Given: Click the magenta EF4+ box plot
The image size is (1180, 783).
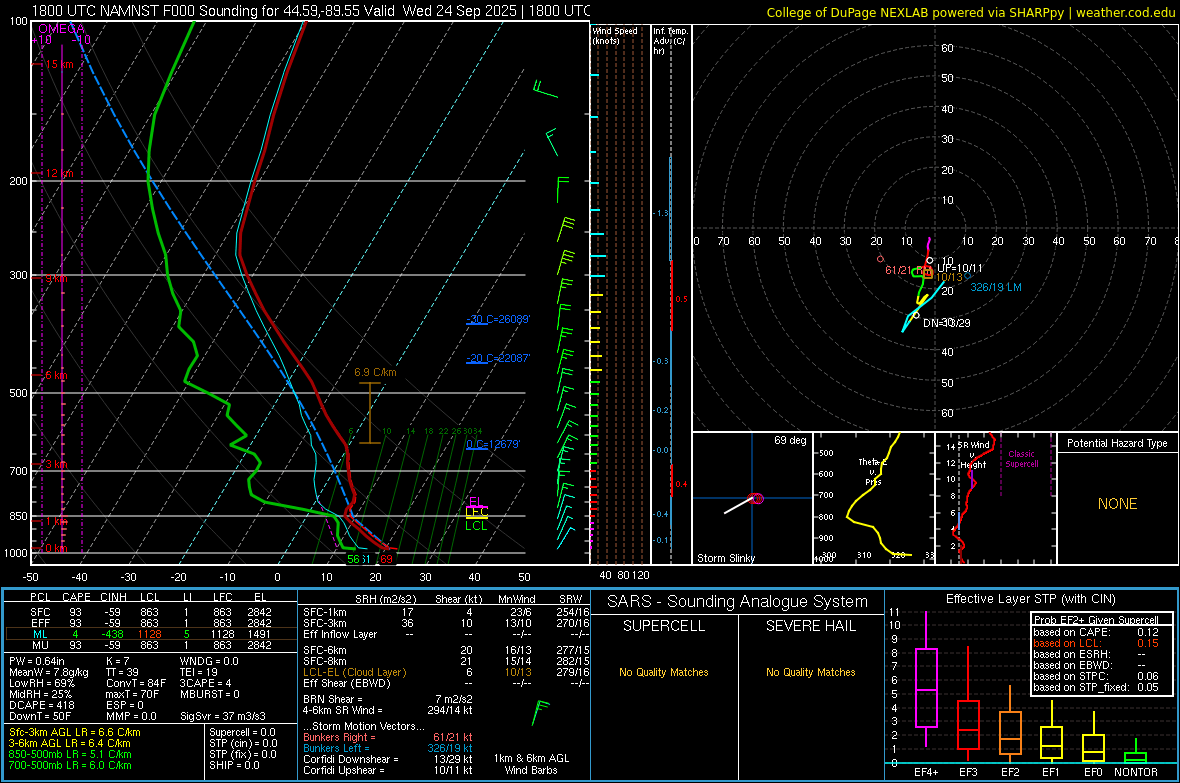Looking at the screenshot, I should point(926,680).
